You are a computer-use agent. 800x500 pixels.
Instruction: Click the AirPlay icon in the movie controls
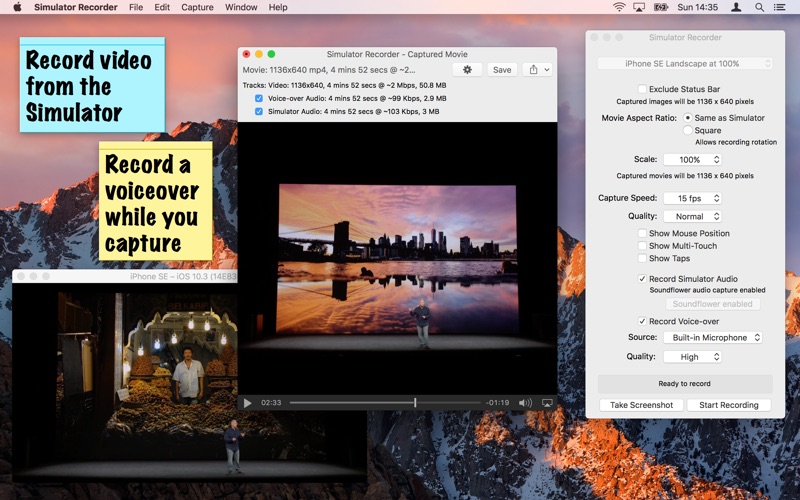(x=547, y=403)
